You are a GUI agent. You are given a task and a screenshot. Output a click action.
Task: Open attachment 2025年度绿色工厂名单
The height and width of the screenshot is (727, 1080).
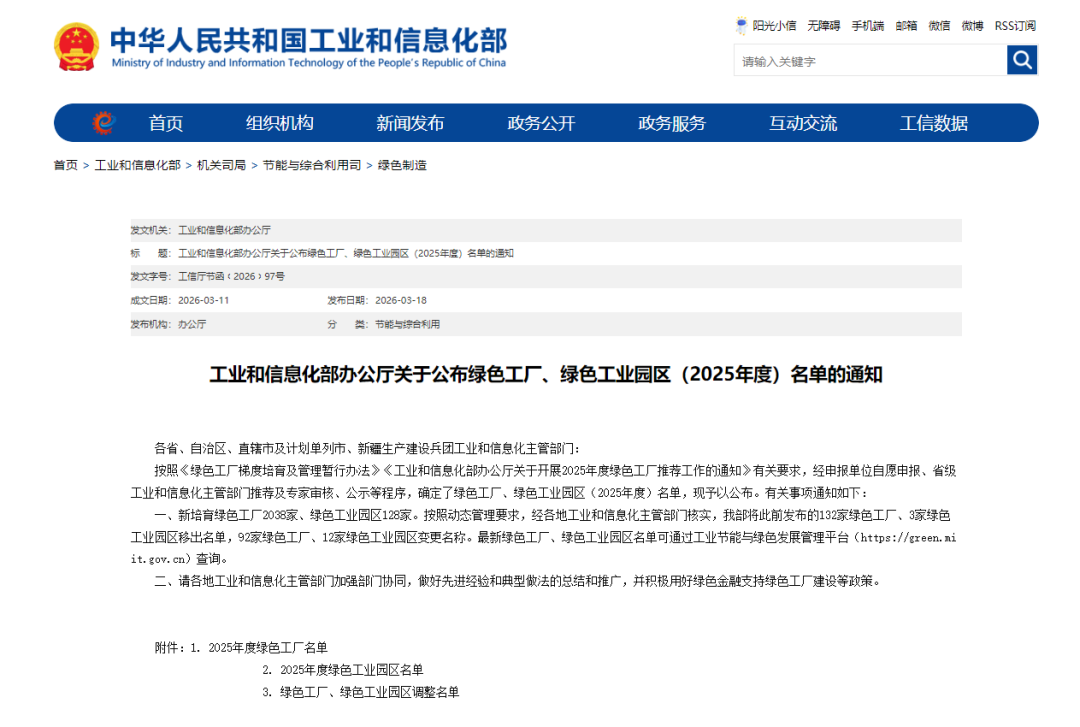(271, 646)
